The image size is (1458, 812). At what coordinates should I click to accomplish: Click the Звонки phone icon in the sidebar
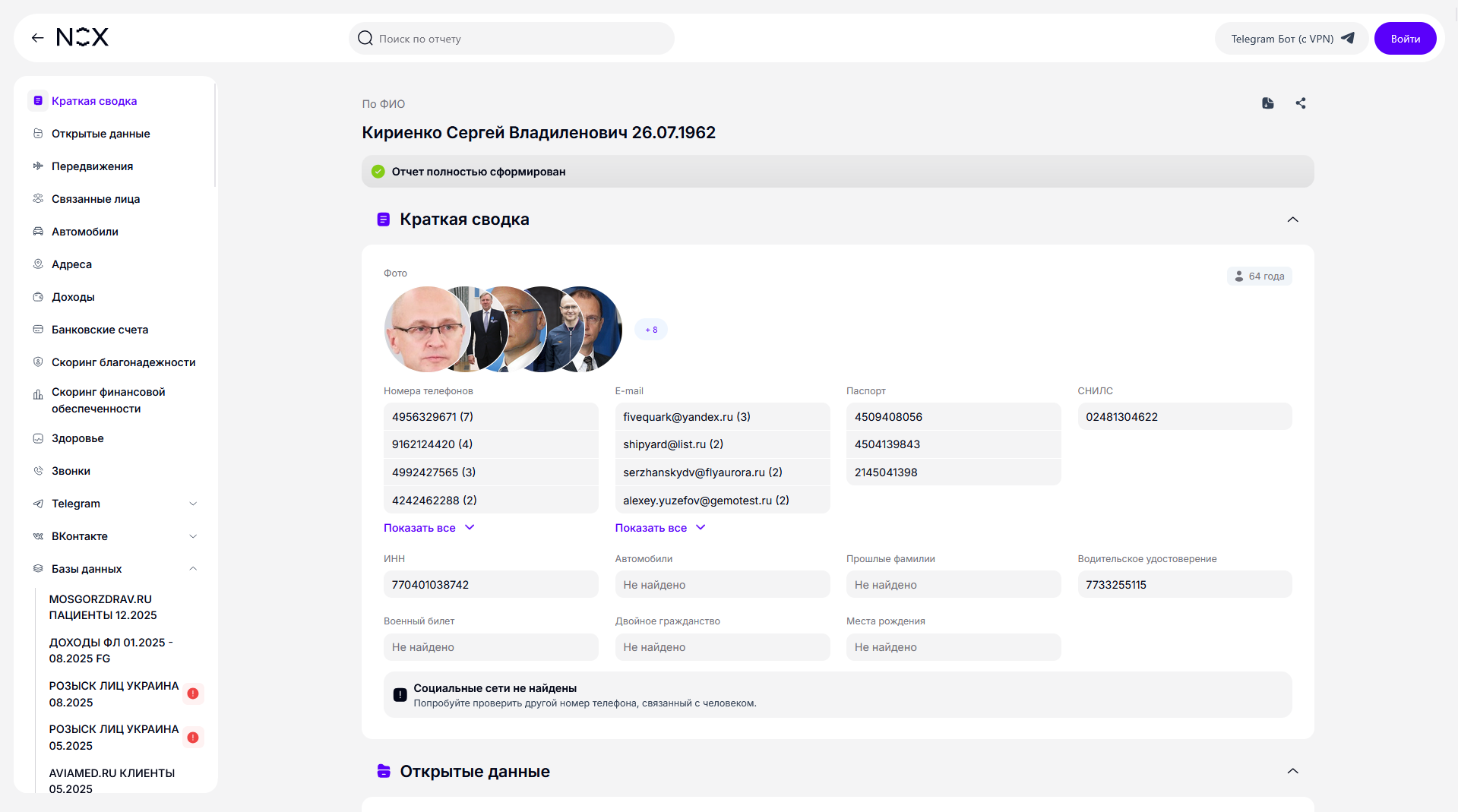tap(38, 471)
